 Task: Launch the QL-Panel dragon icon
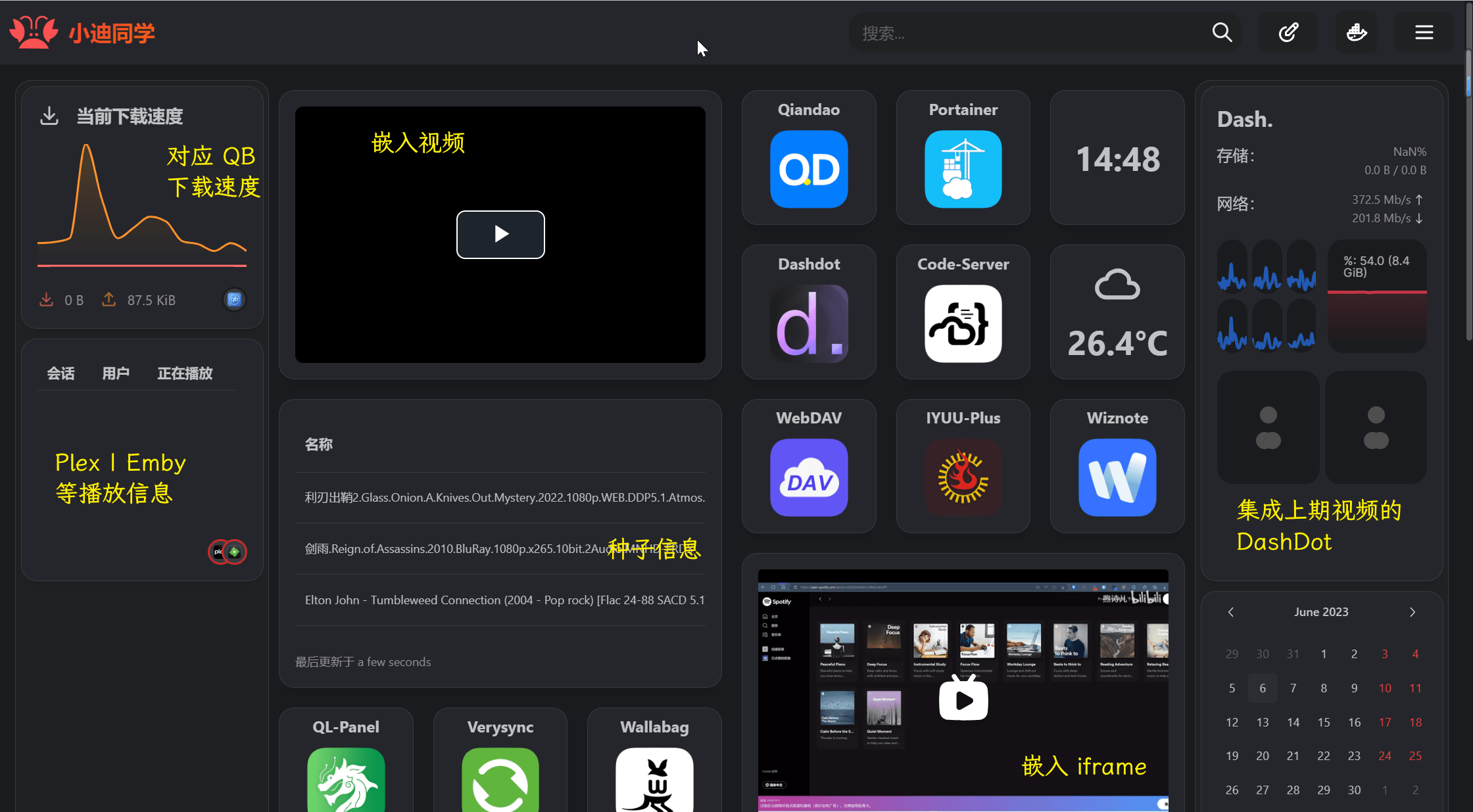pos(346,780)
